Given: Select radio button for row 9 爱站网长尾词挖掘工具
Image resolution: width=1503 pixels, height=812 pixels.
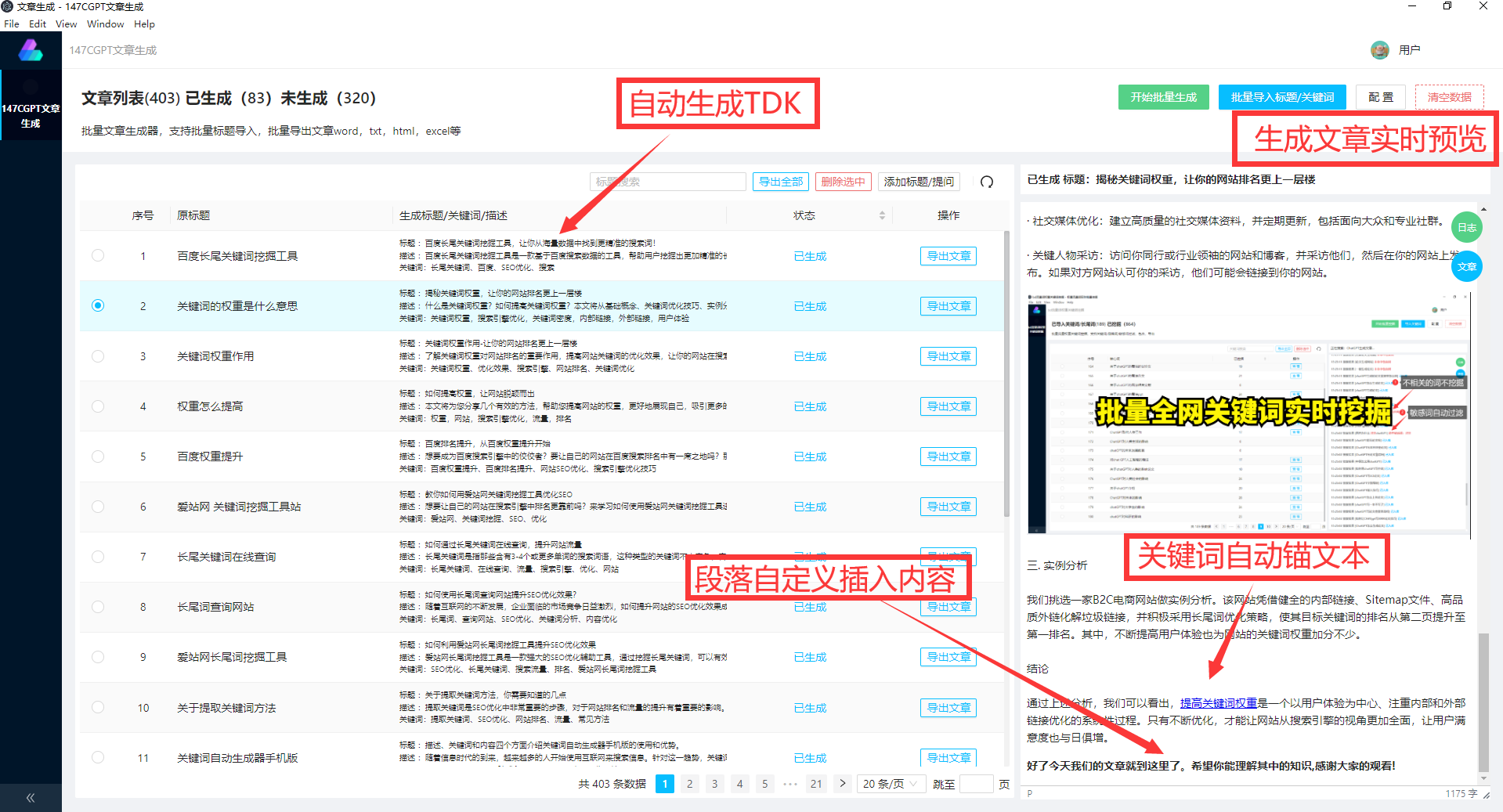Looking at the screenshot, I should (98, 656).
